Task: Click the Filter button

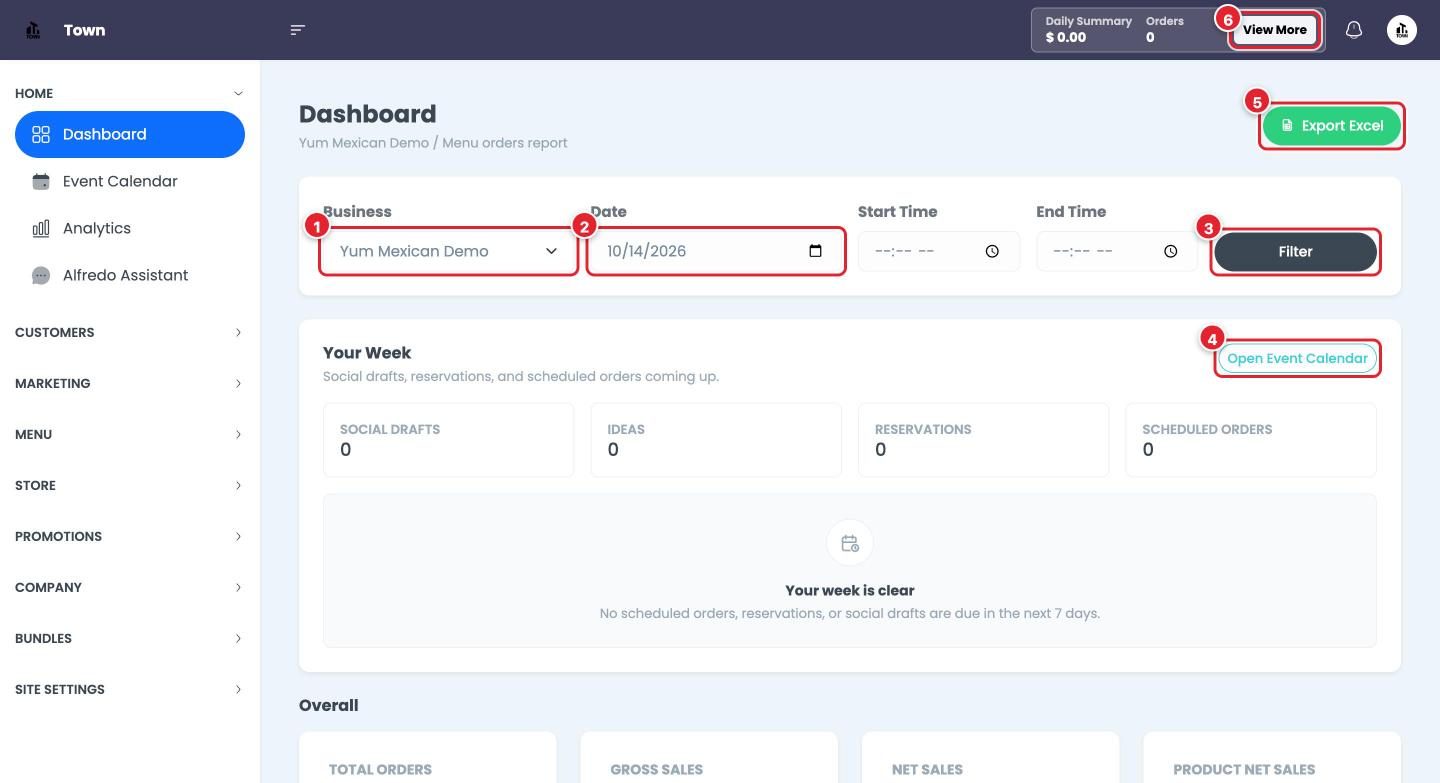Action: click(1295, 252)
